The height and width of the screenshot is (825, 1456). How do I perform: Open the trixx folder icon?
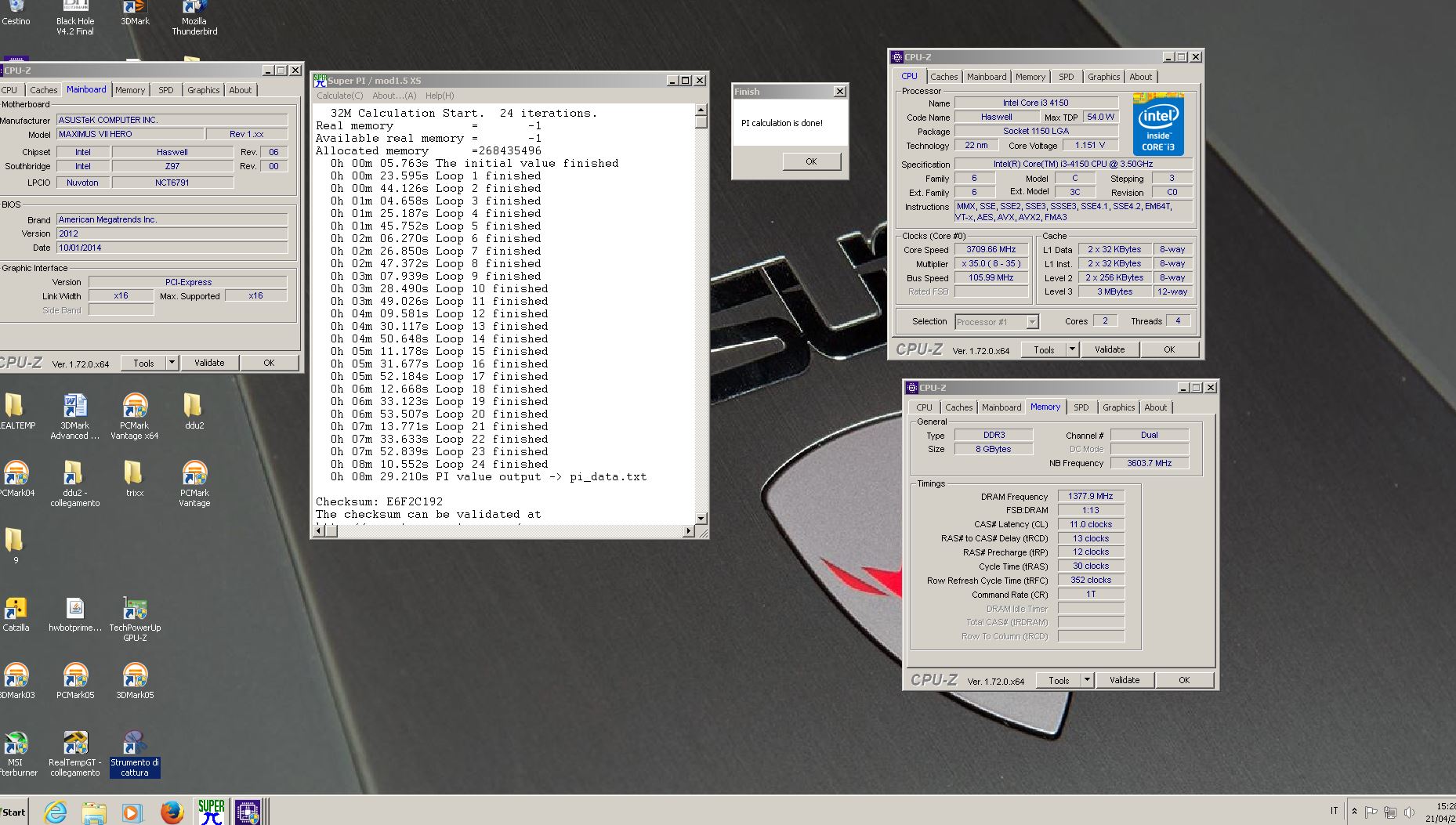134,478
